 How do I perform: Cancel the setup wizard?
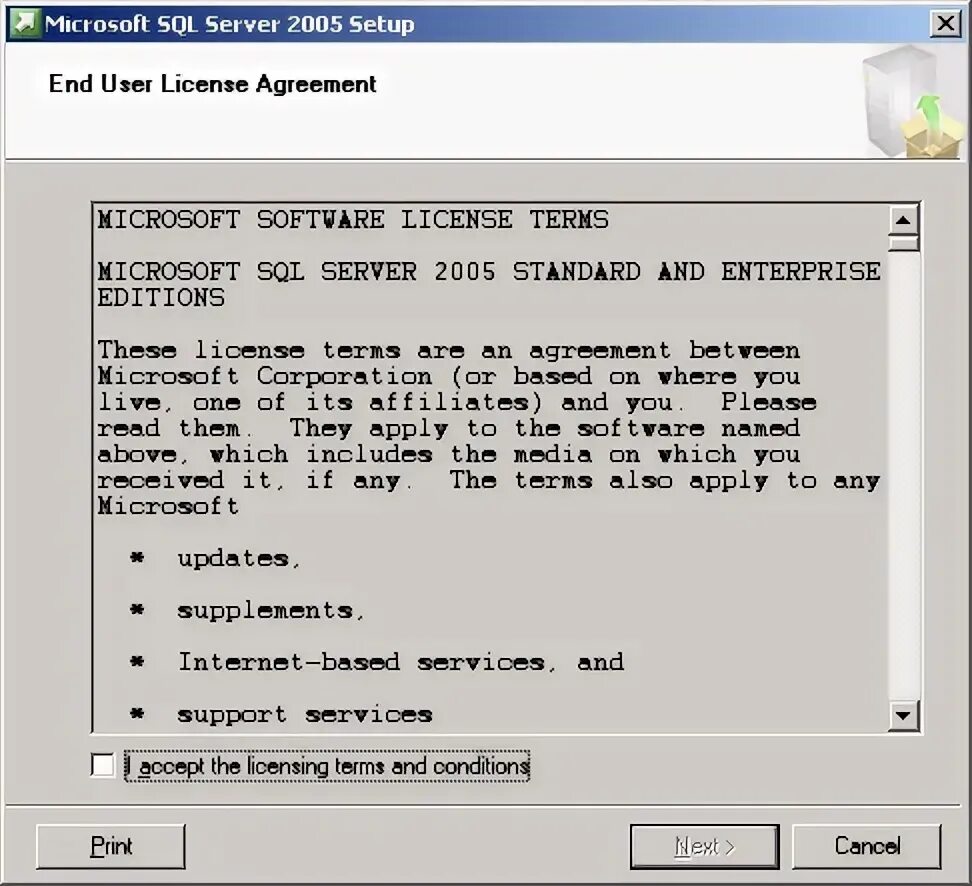pyautogui.click(x=867, y=846)
